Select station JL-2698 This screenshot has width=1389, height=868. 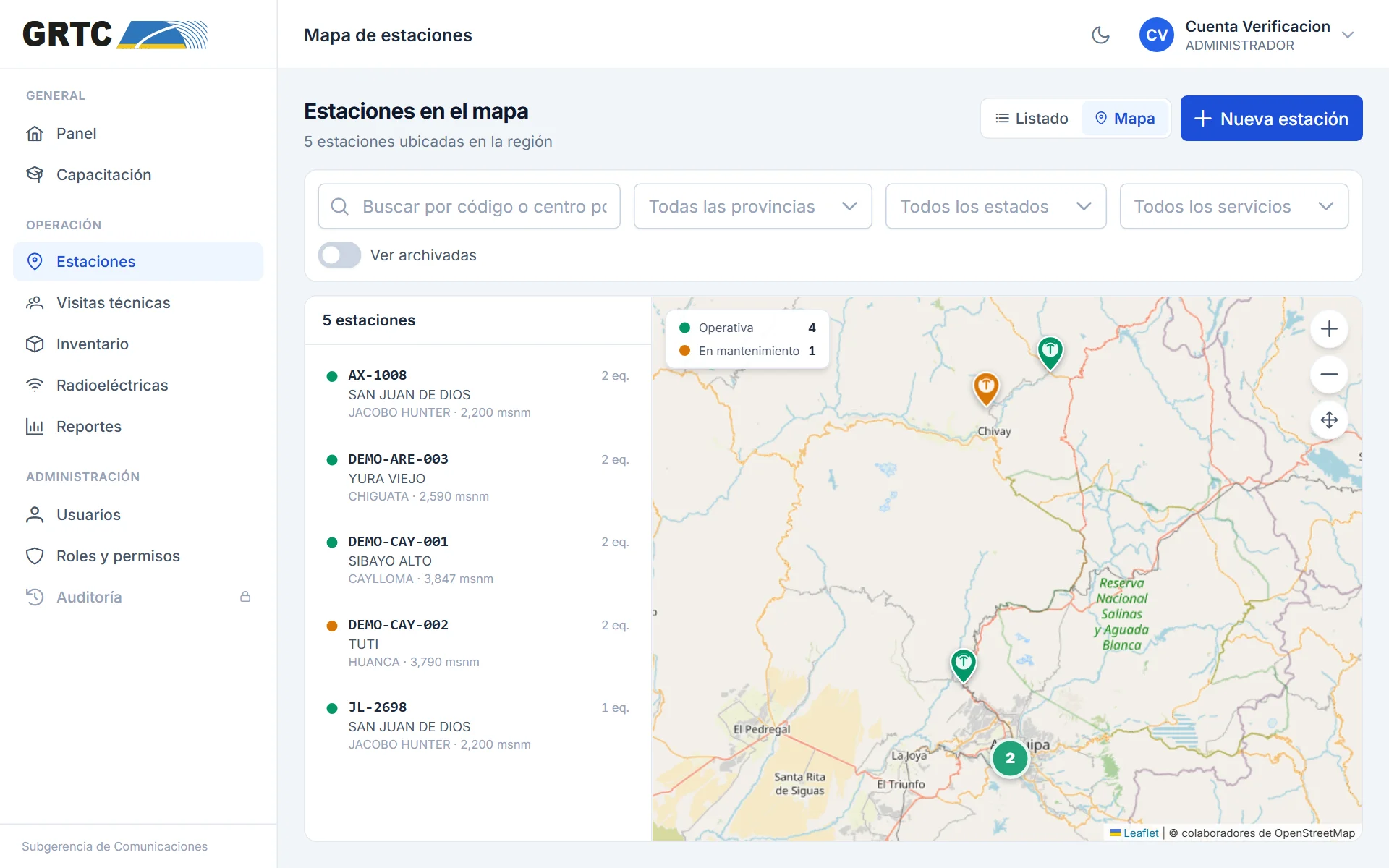pyautogui.click(x=478, y=726)
